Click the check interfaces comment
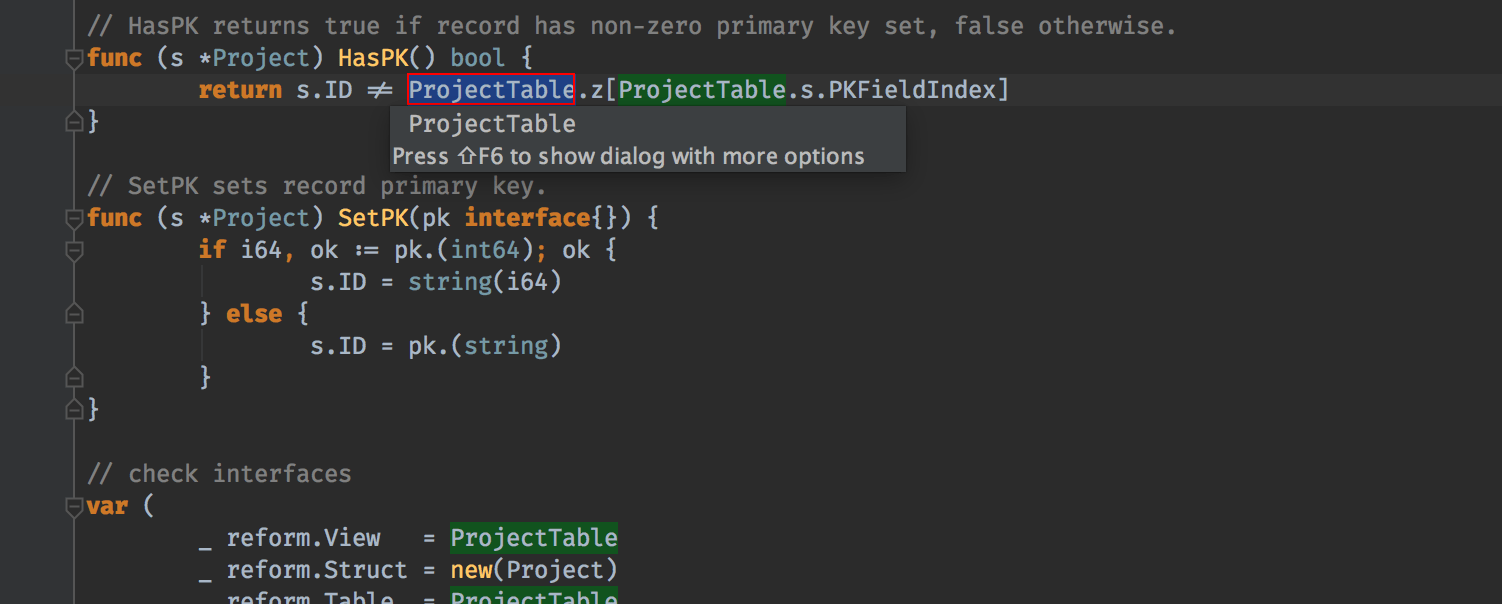This screenshot has height=604, width=1502. coord(219,474)
